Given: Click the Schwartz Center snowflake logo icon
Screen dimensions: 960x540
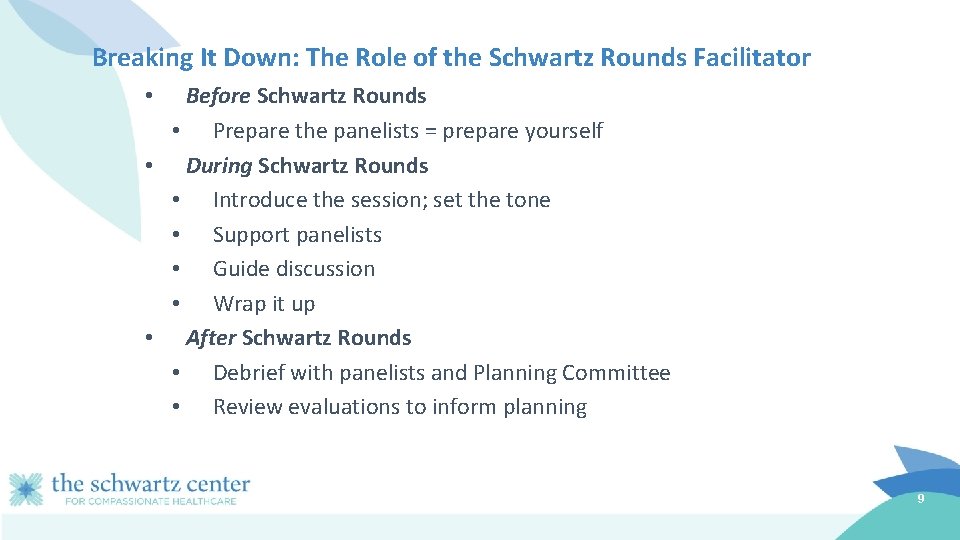Looking at the screenshot, I should tap(26, 489).
